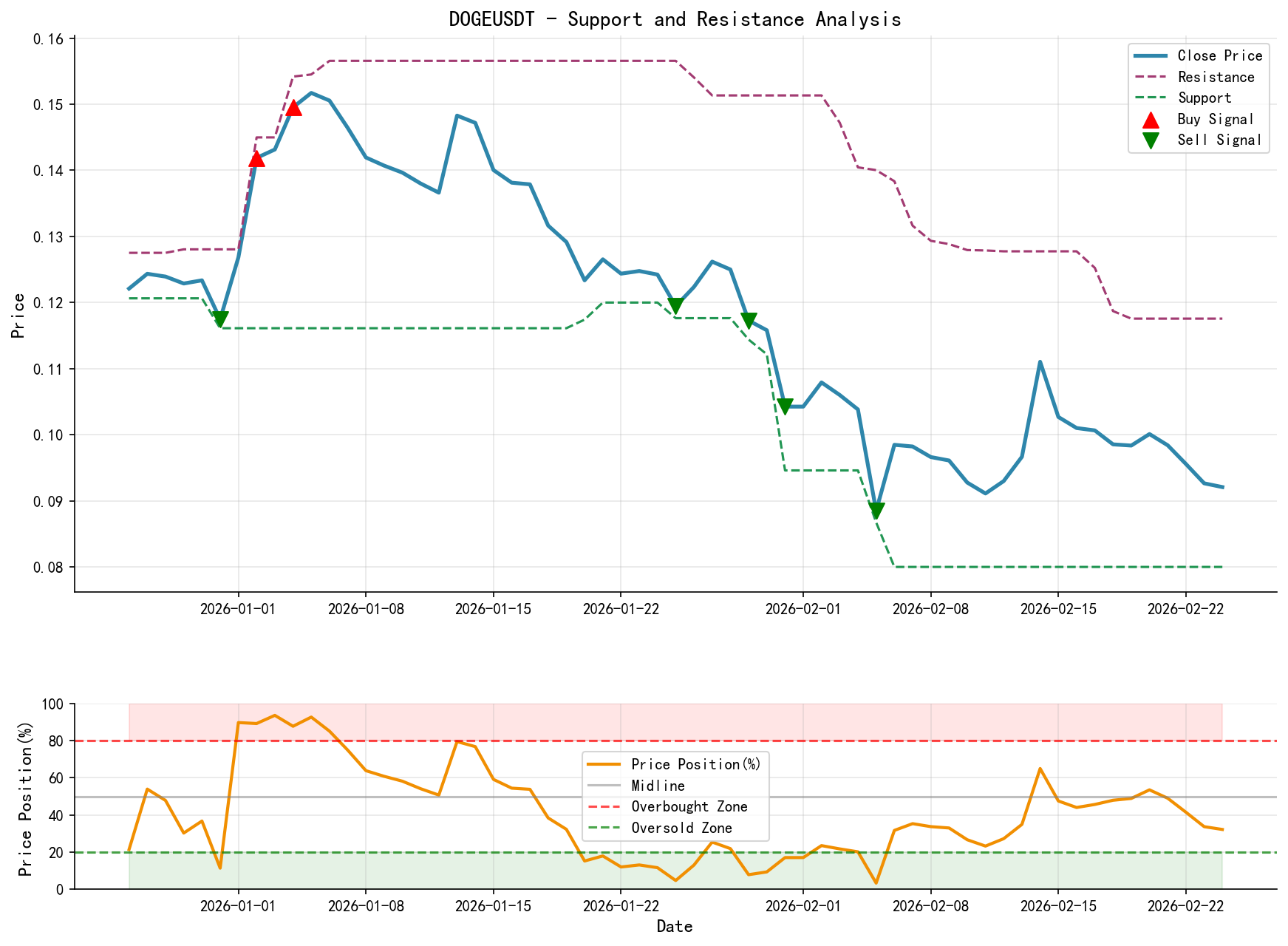Select the Date axis label

click(674, 926)
